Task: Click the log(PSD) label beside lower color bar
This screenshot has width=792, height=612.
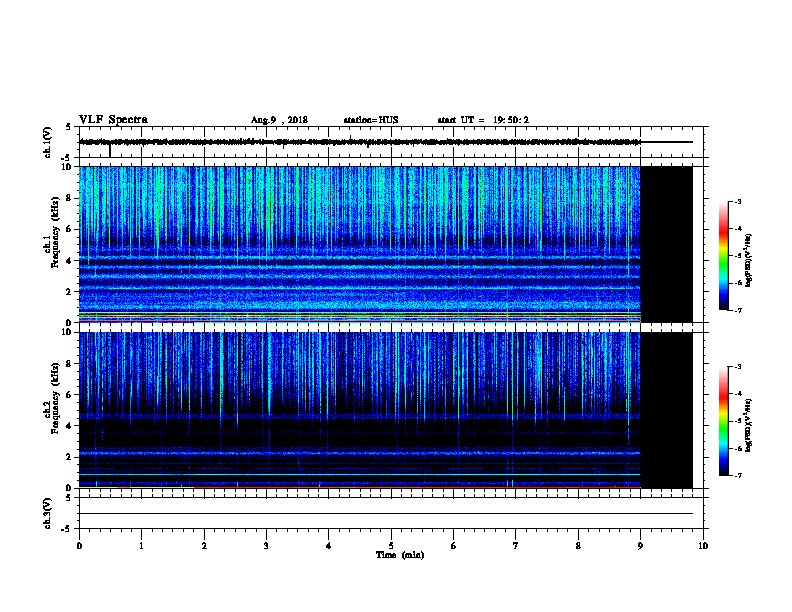Action: coord(749,426)
